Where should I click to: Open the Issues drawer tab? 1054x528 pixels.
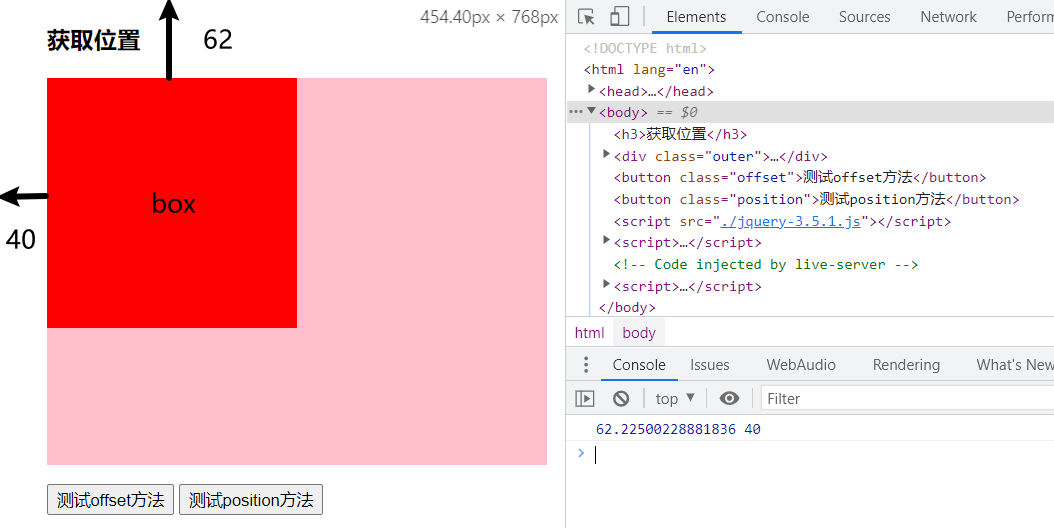[709, 365]
